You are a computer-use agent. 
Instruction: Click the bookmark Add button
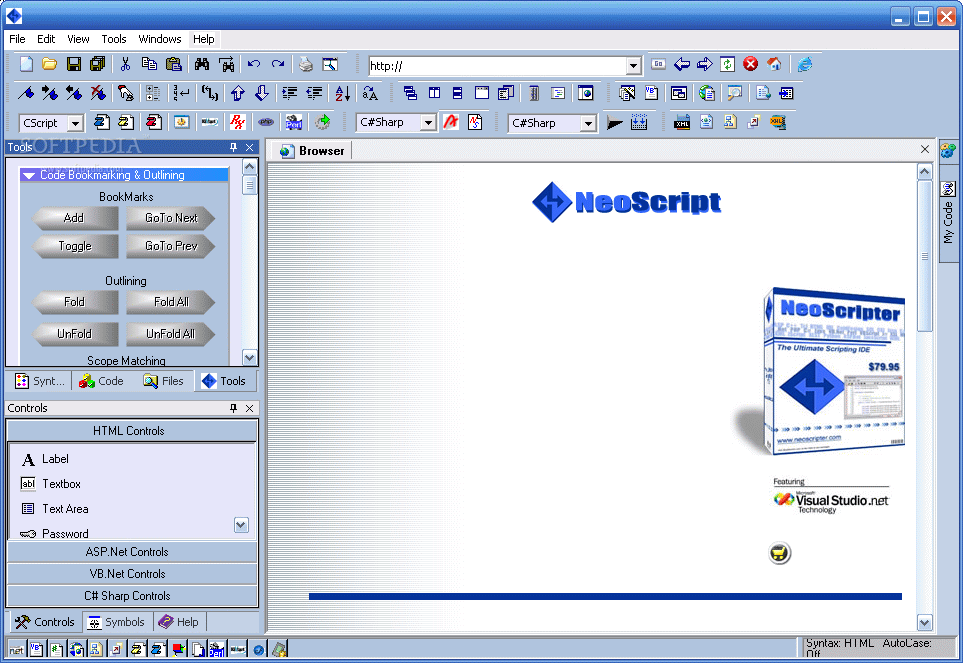pyautogui.click(x=74, y=218)
